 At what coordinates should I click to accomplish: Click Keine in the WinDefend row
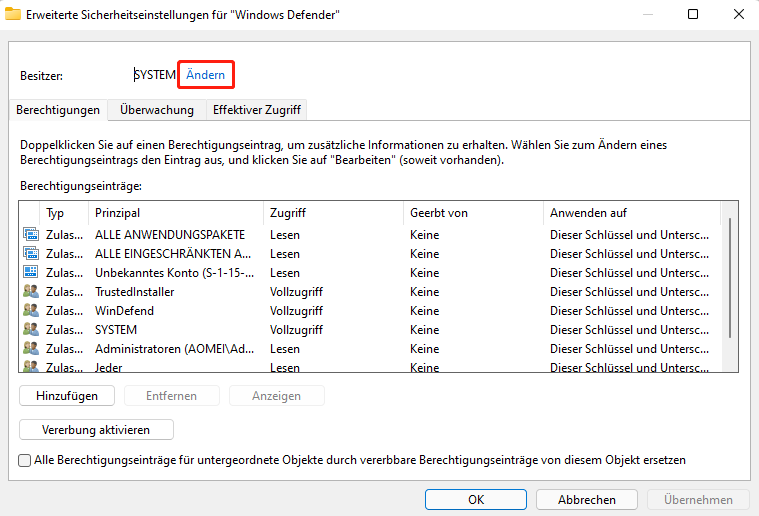pyautogui.click(x=425, y=310)
